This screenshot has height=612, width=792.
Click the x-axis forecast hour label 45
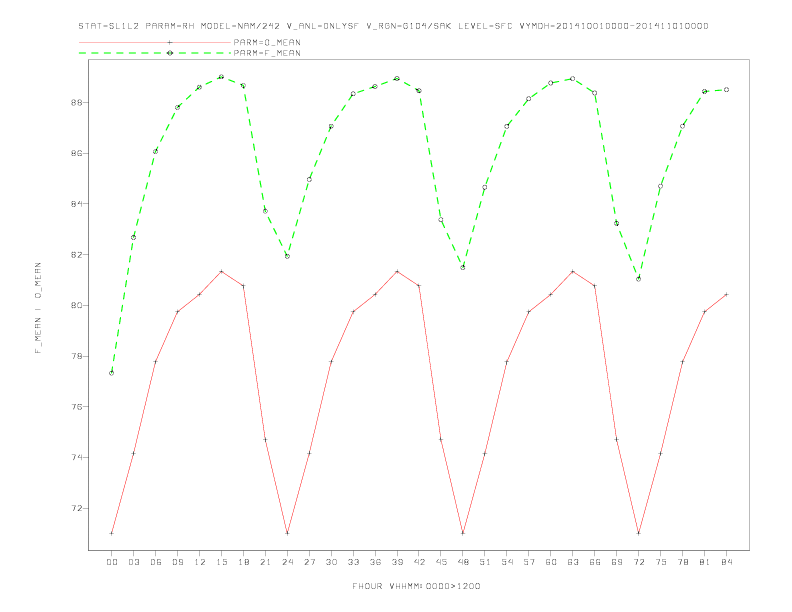coord(441,562)
